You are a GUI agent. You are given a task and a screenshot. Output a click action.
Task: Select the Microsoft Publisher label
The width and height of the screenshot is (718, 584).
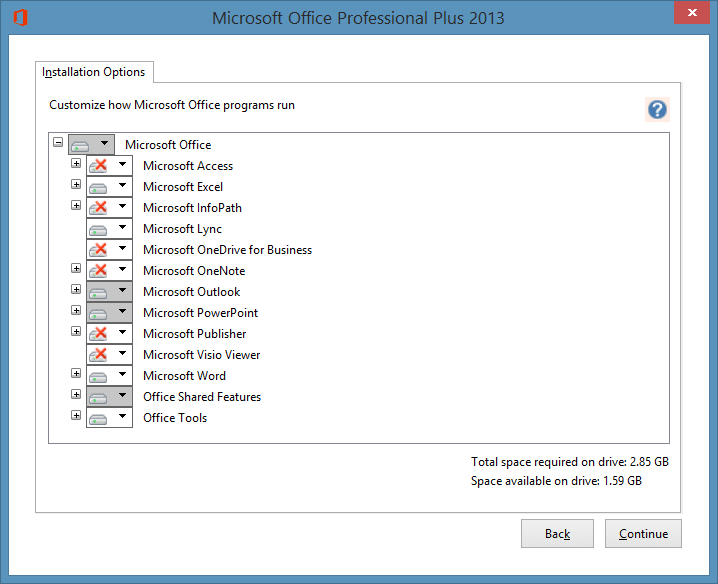pos(194,334)
